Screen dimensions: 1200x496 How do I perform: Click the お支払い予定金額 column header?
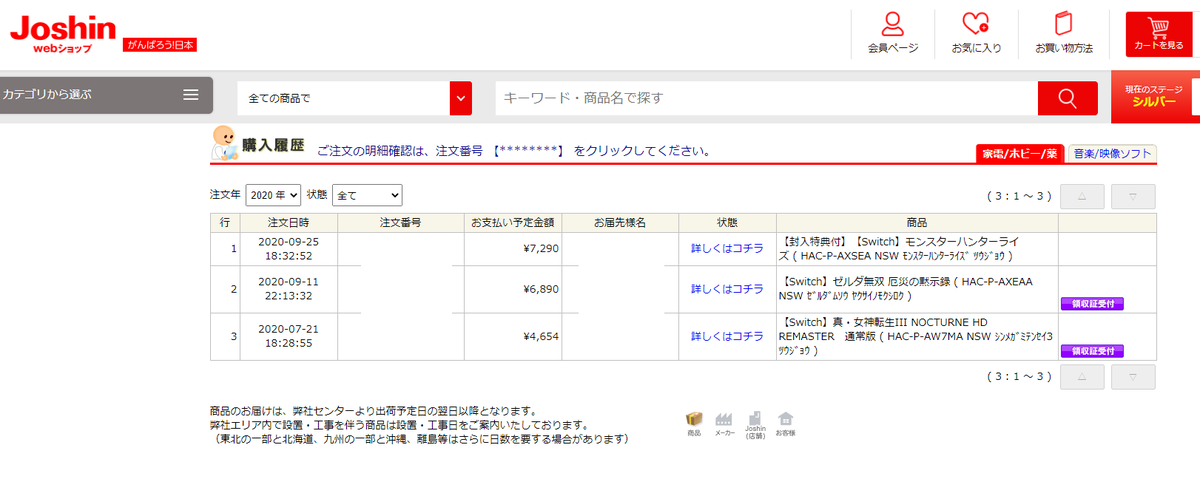coord(513,222)
